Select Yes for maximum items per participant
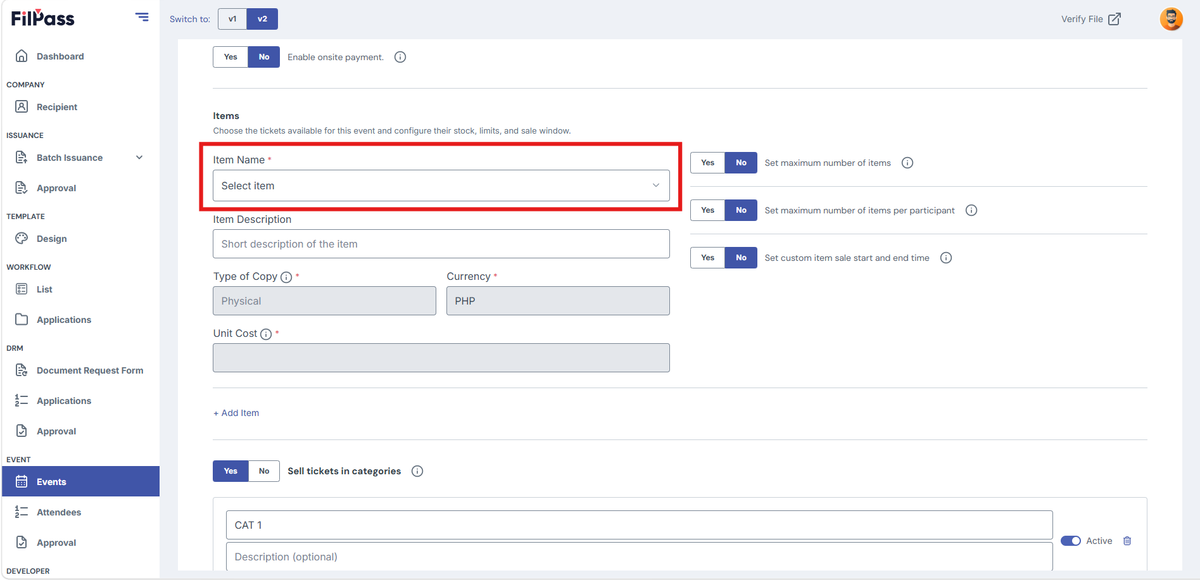The image size is (1200, 580). (x=707, y=210)
